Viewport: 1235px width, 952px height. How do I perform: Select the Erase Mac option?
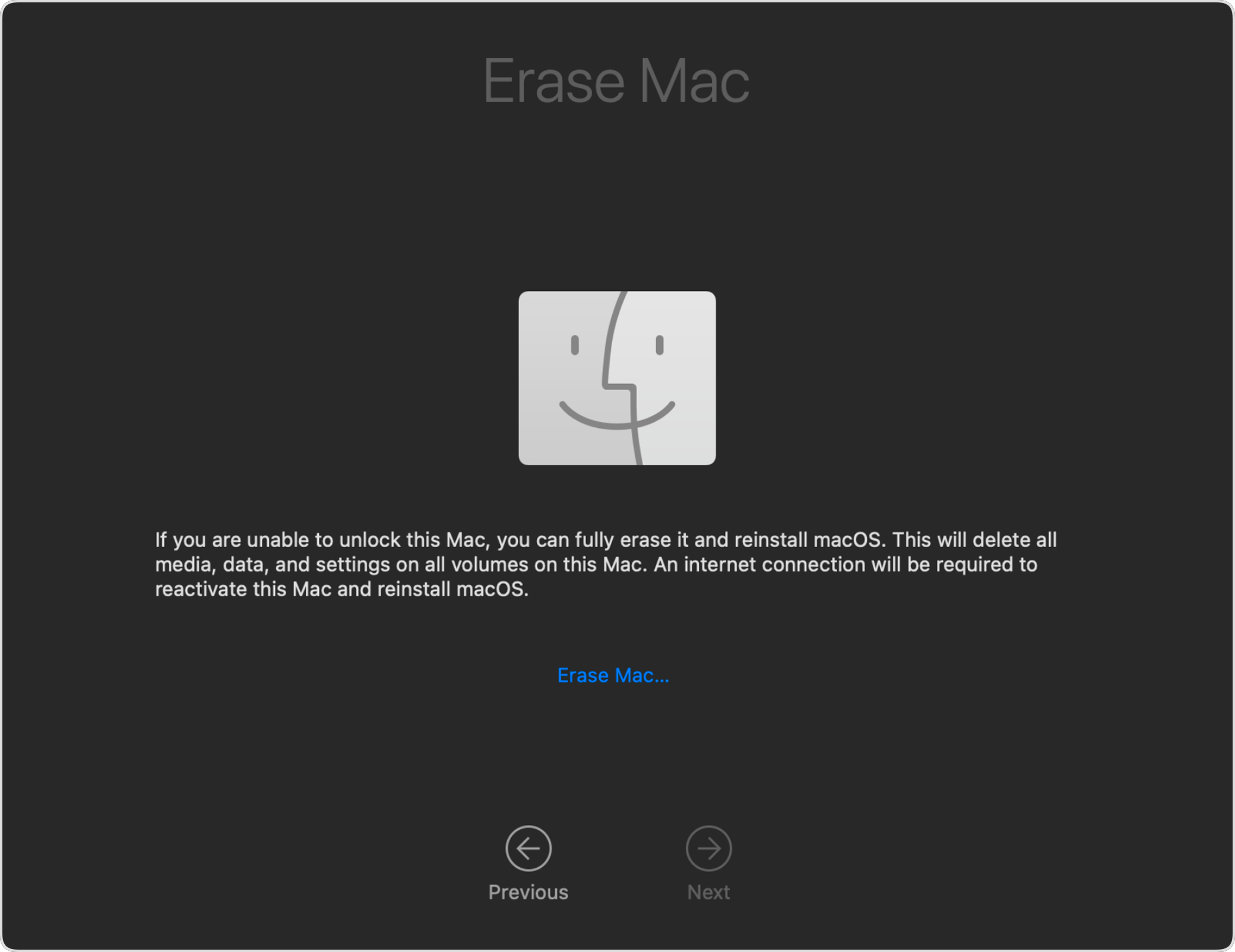click(614, 675)
